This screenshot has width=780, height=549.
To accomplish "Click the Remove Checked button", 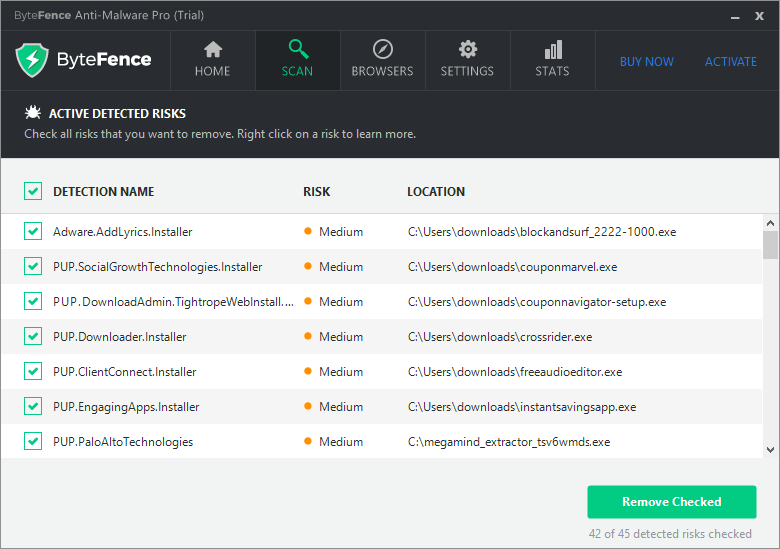I will pyautogui.click(x=672, y=502).
